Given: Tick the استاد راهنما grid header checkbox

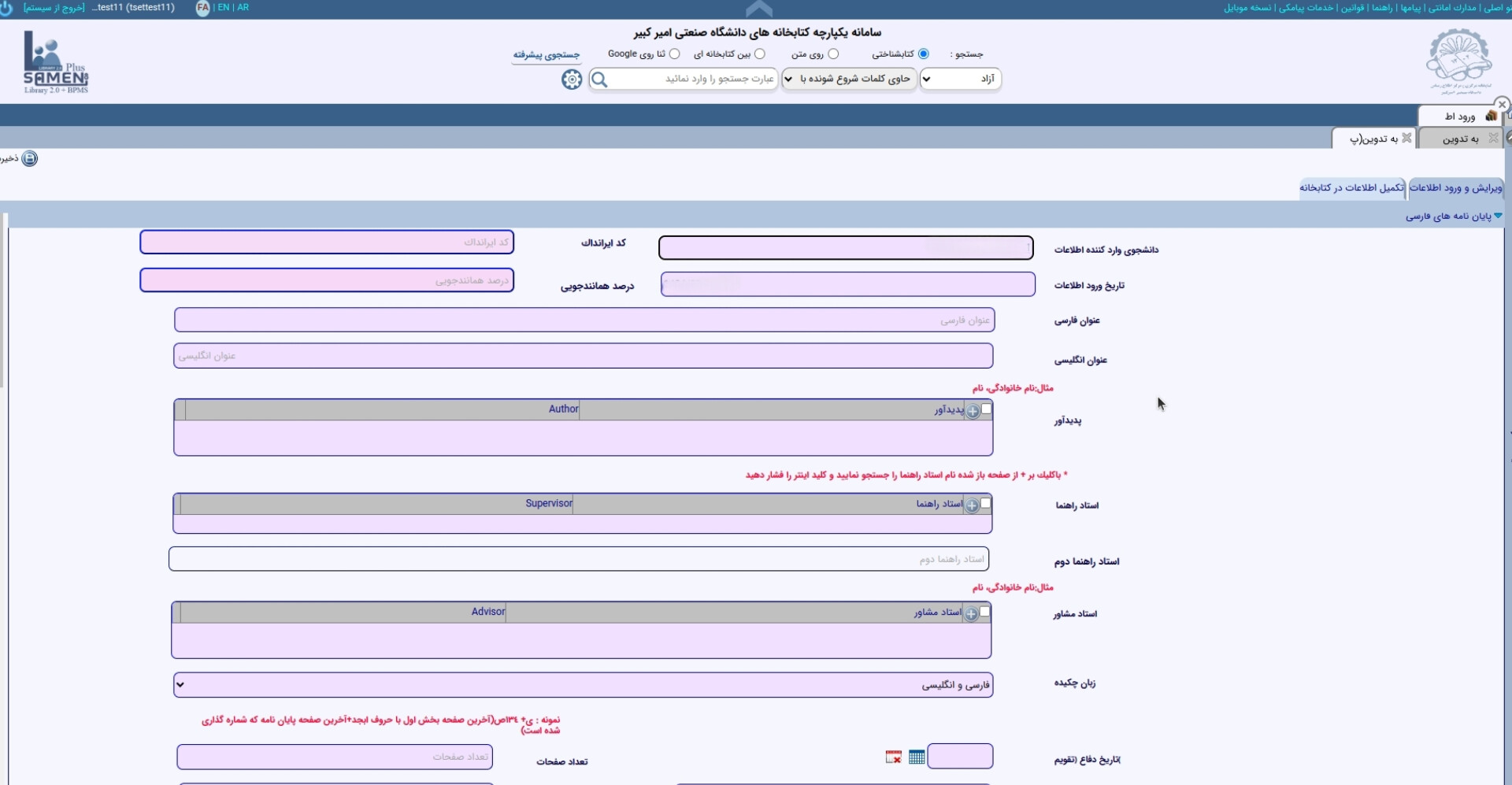Looking at the screenshot, I should (986, 502).
